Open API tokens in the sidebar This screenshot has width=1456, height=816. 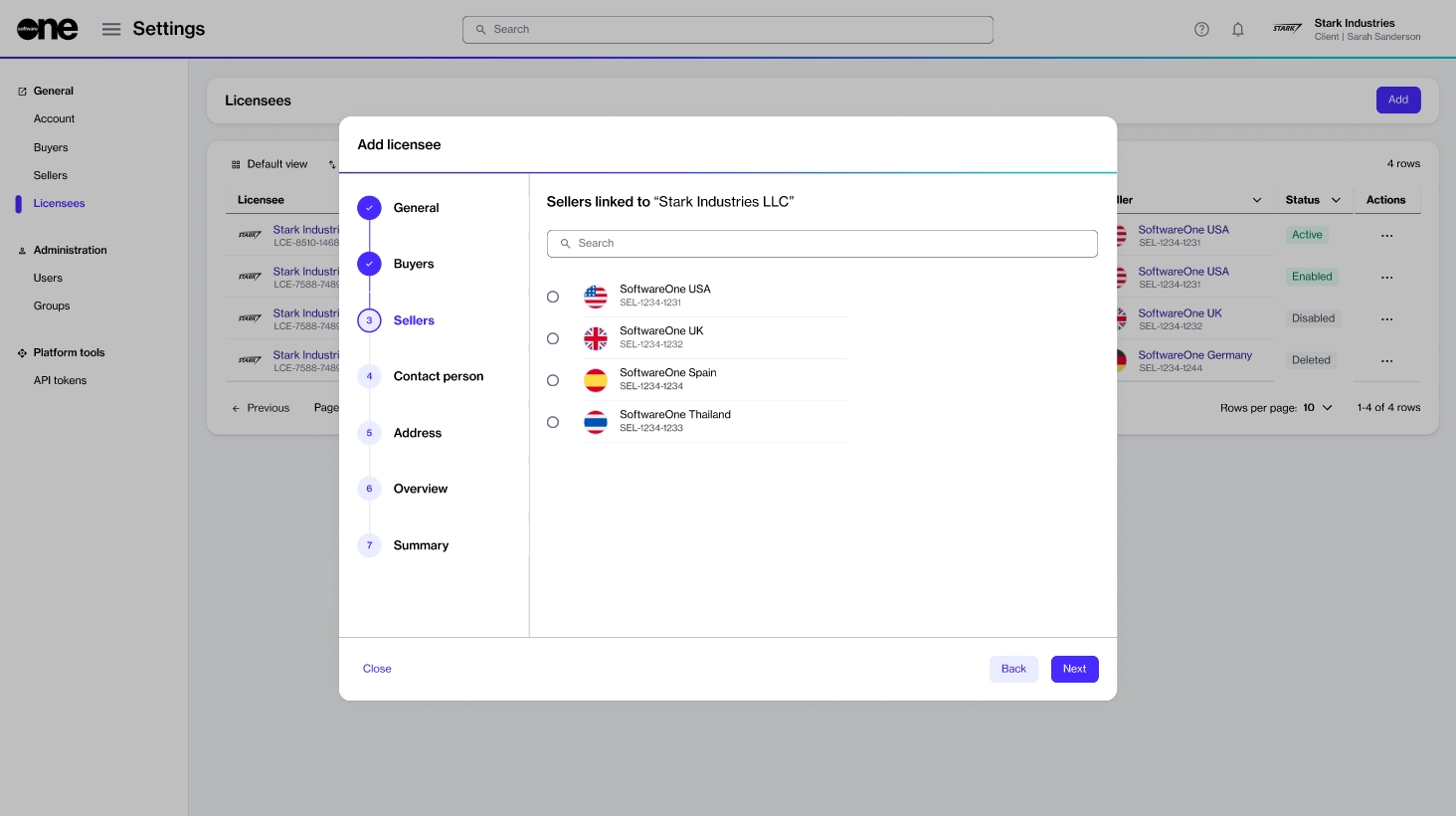point(60,380)
